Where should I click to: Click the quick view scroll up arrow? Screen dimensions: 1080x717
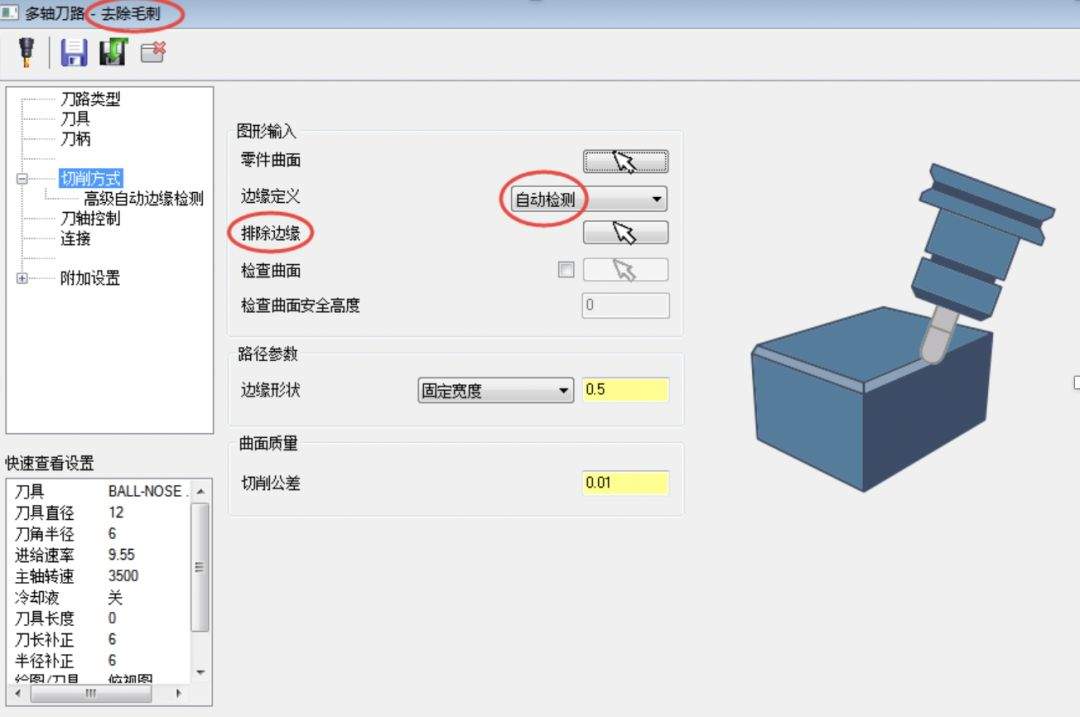click(x=200, y=491)
